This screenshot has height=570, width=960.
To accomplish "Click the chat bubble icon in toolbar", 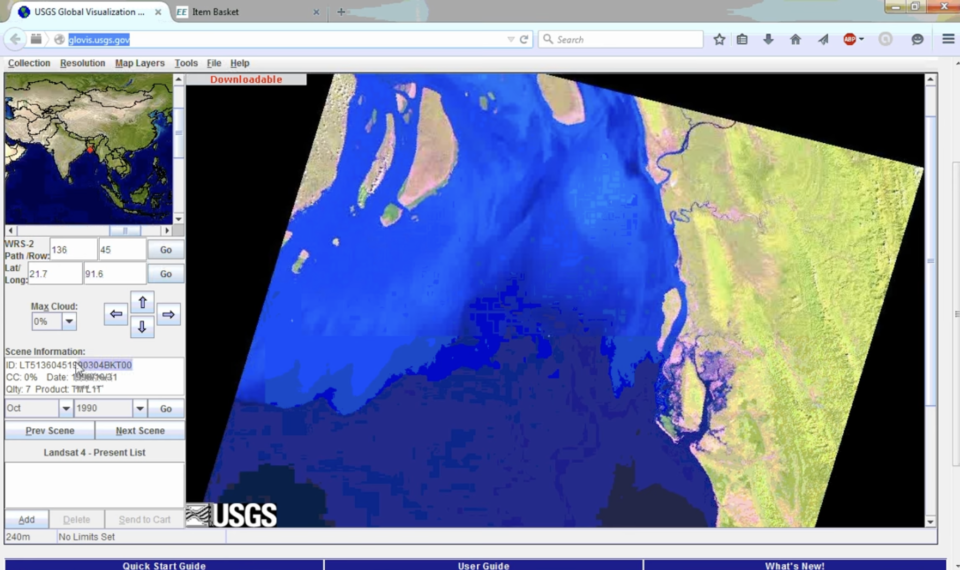I will [x=917, y=39].
